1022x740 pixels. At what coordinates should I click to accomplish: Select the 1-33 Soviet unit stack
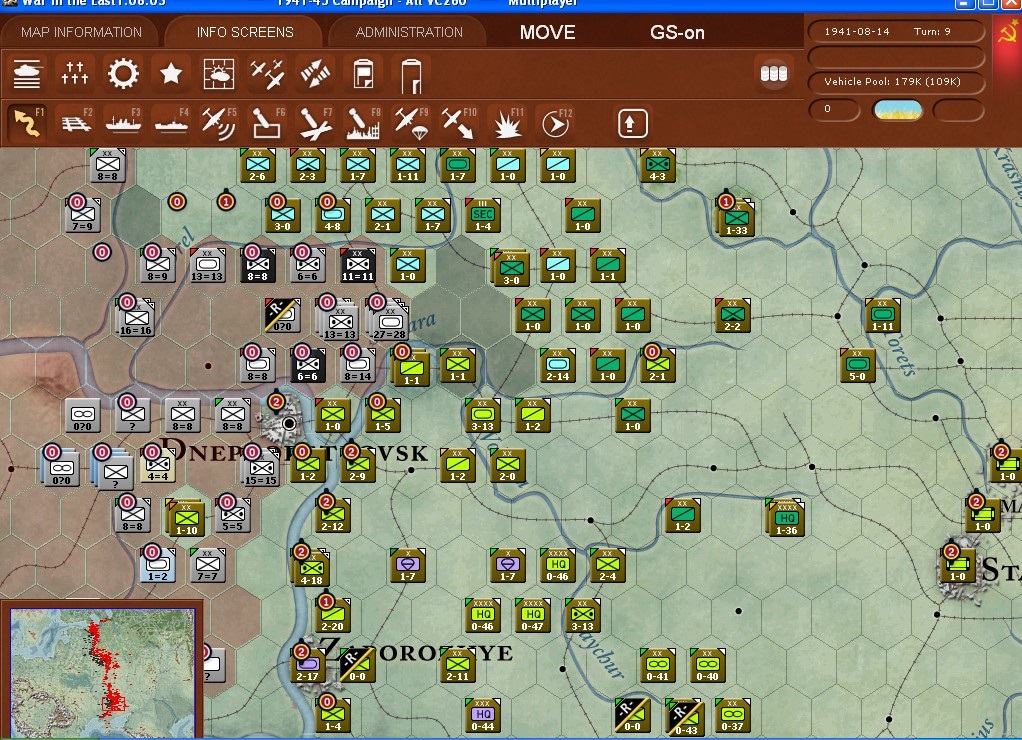coord(736,217)
